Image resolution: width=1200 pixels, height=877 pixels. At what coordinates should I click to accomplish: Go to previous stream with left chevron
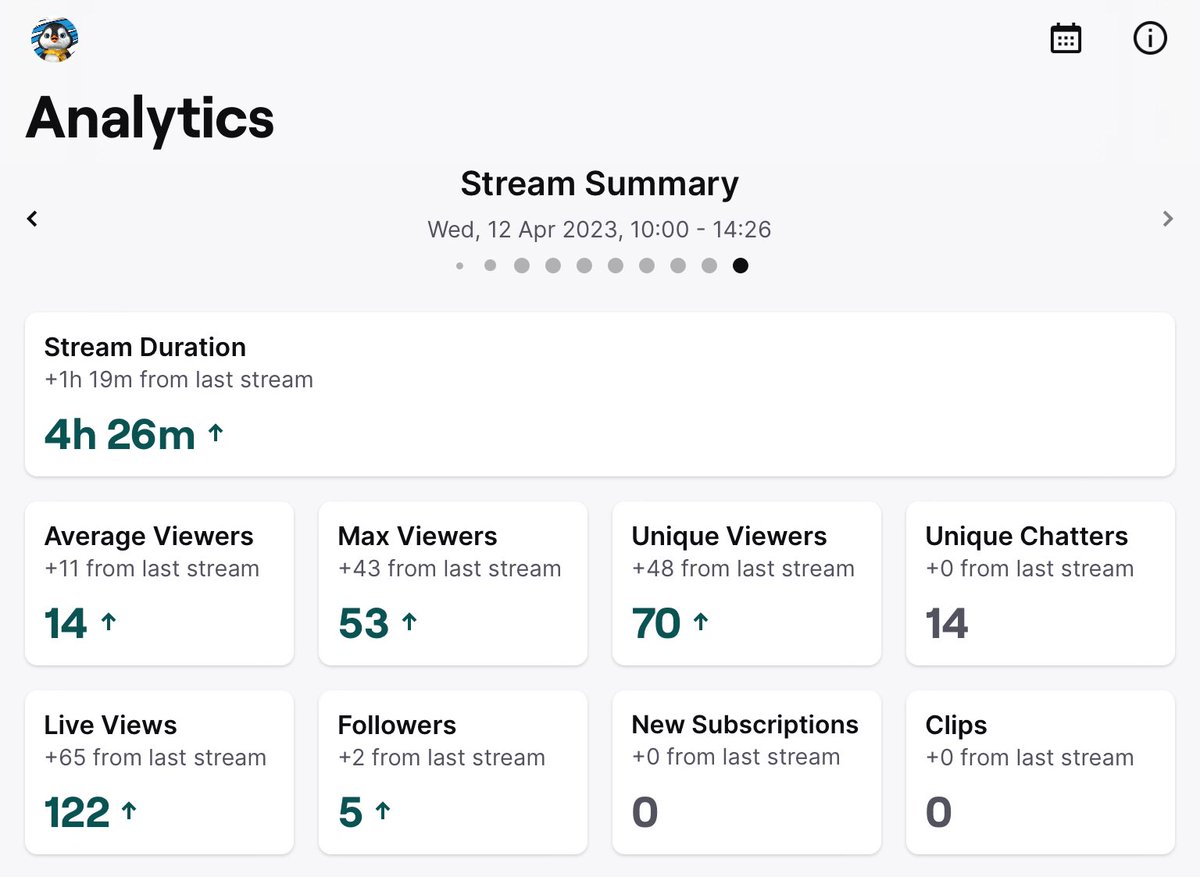click(32, 218)
